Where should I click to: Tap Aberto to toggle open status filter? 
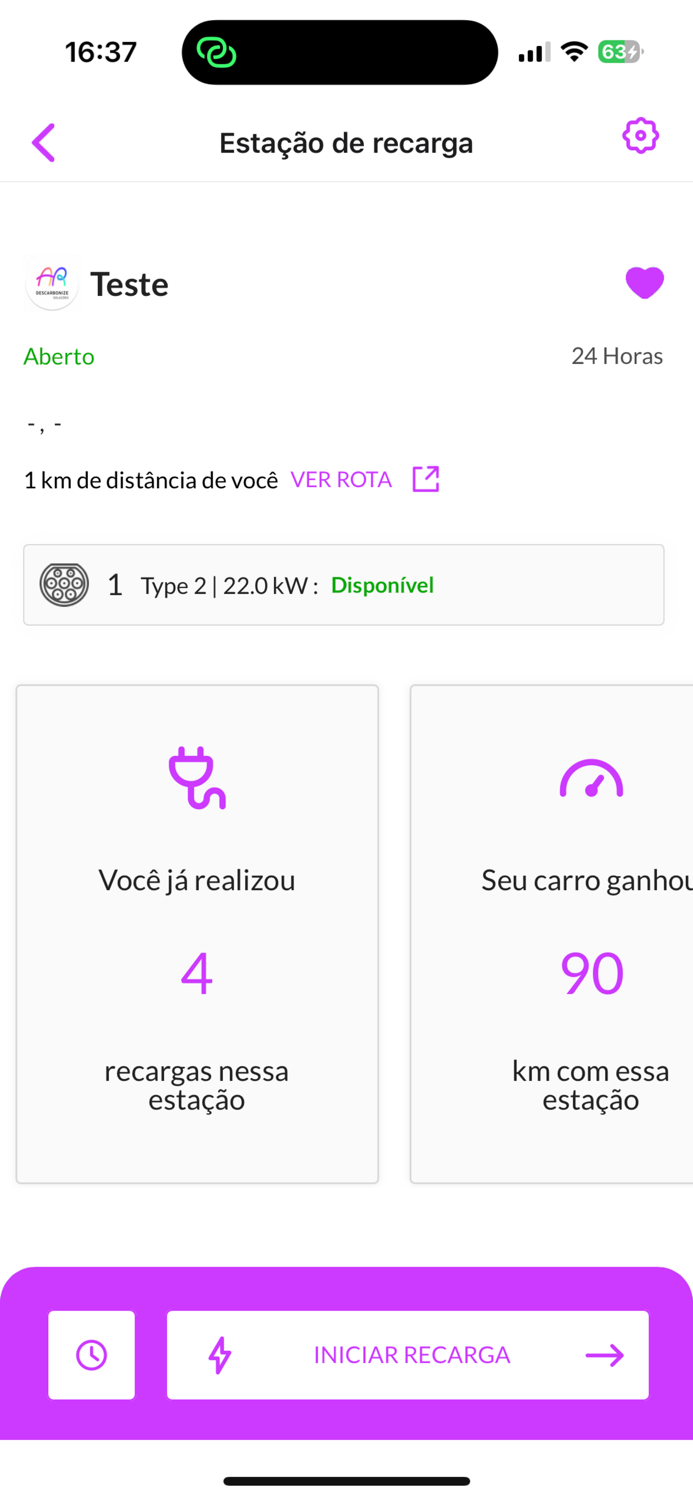pyautogui.click(x=58, y=356)
